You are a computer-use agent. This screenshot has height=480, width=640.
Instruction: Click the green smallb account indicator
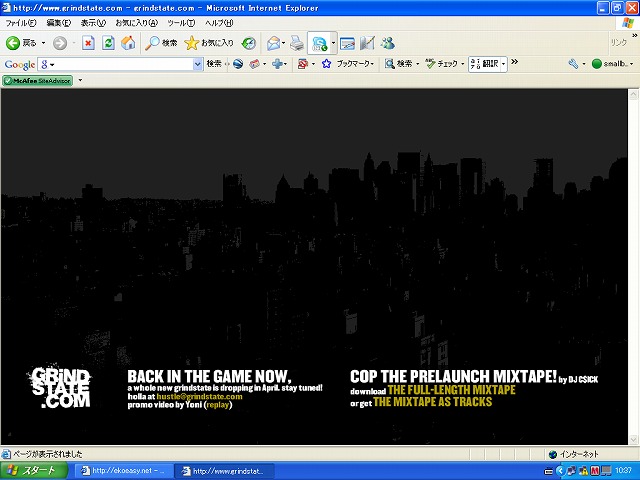[x=610, y=64]
